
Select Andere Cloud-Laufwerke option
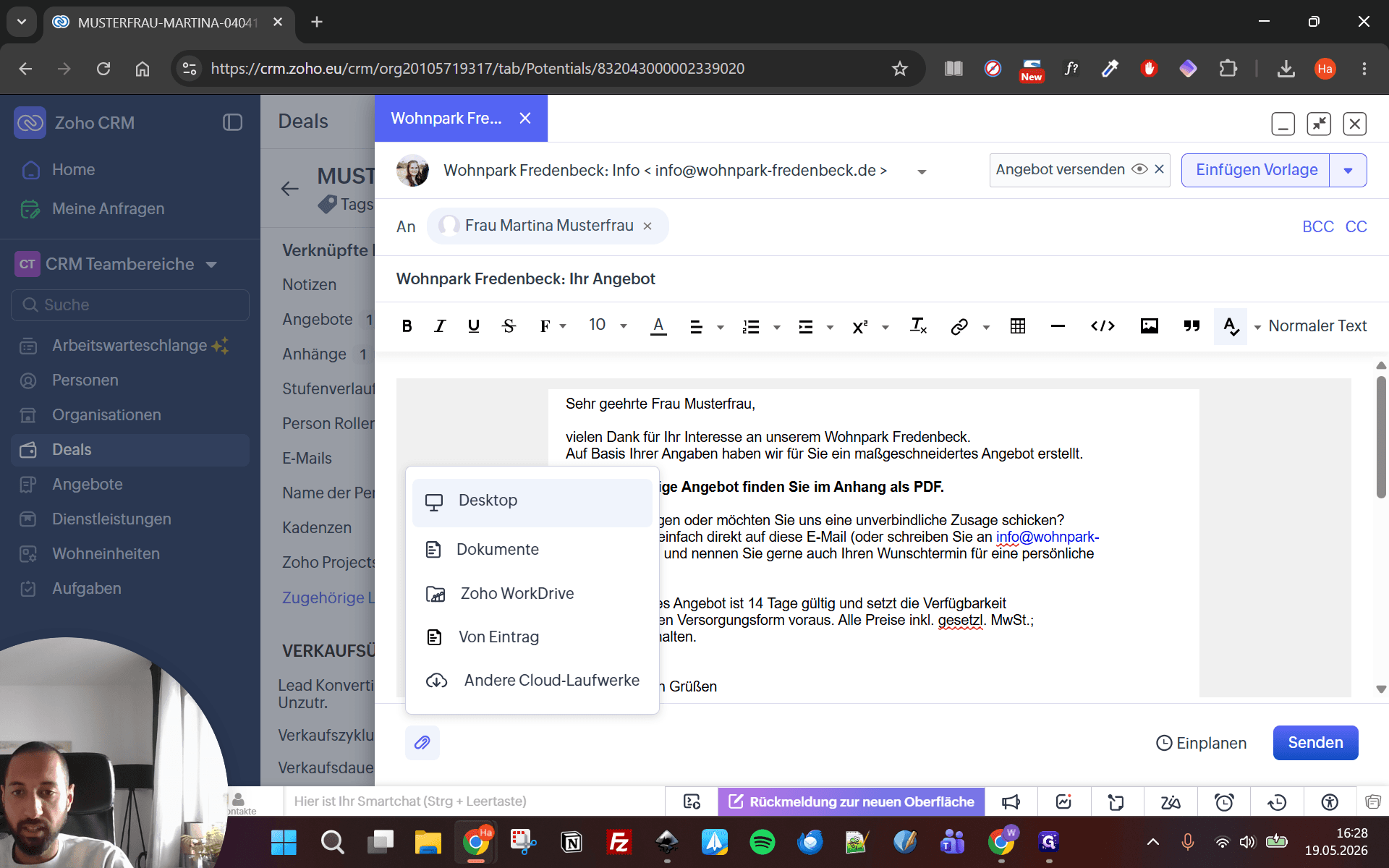pyautogui.click(x=532, y=681)
